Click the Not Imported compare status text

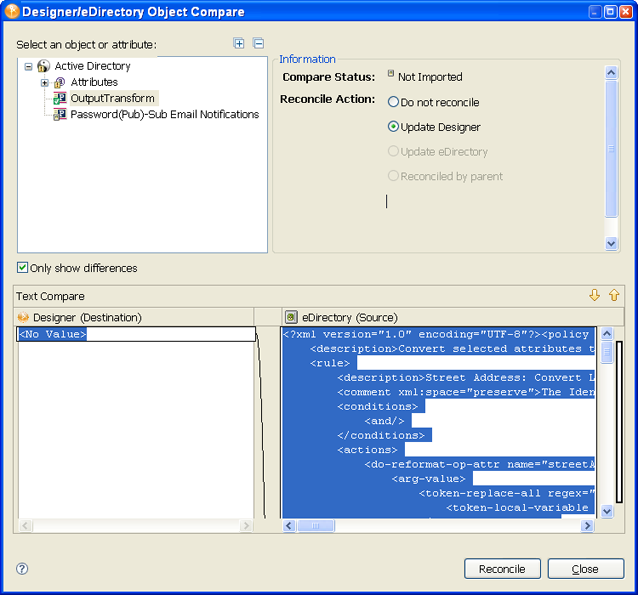(430, 77)
